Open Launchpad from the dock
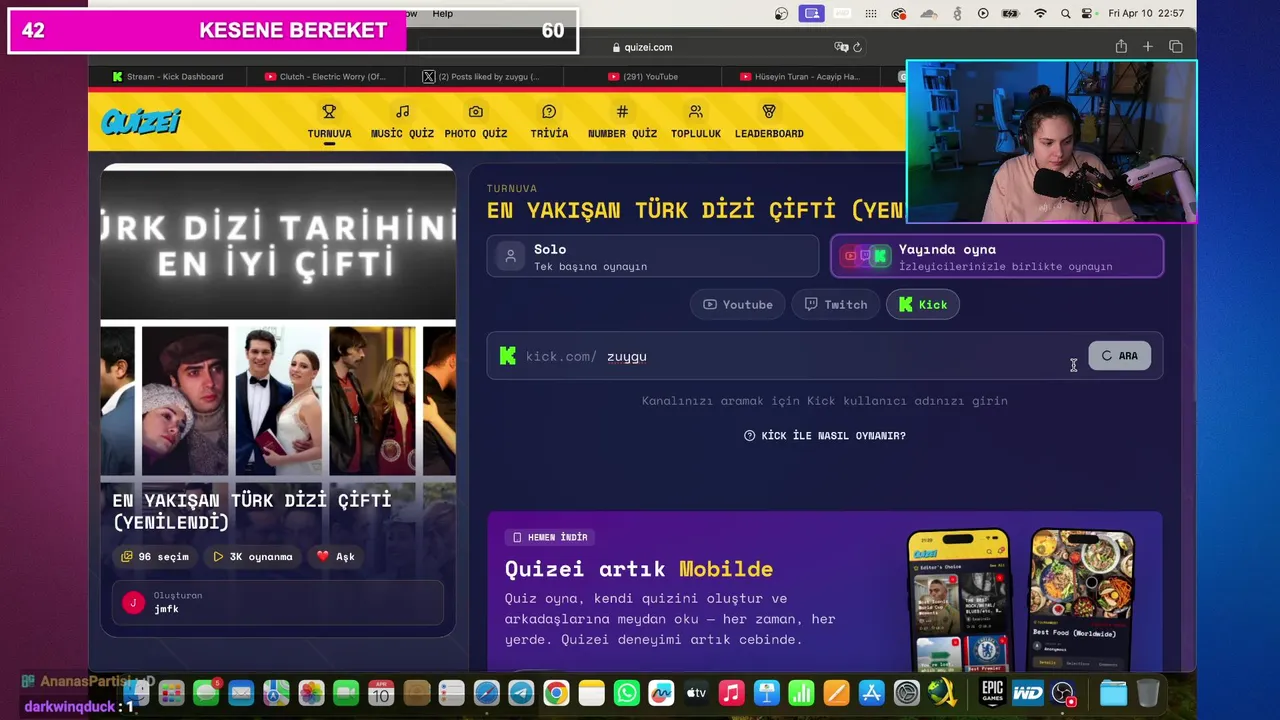 click(x=172, y=692)
